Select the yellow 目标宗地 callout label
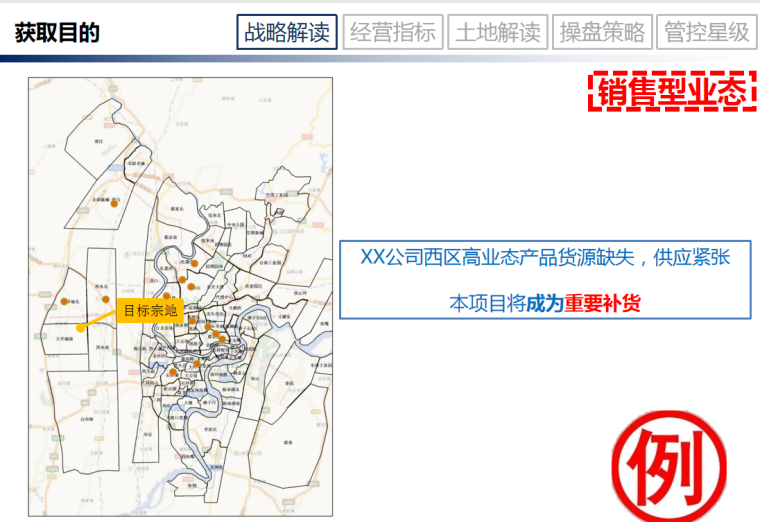Screen dimensions: 760x522 [149, 310]
